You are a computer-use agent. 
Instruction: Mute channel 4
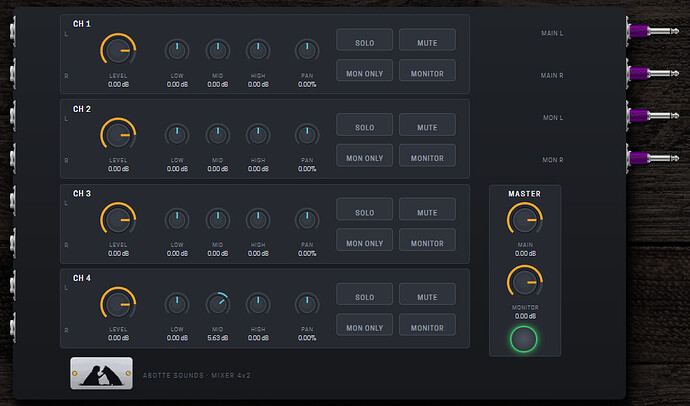pos(427,294)
